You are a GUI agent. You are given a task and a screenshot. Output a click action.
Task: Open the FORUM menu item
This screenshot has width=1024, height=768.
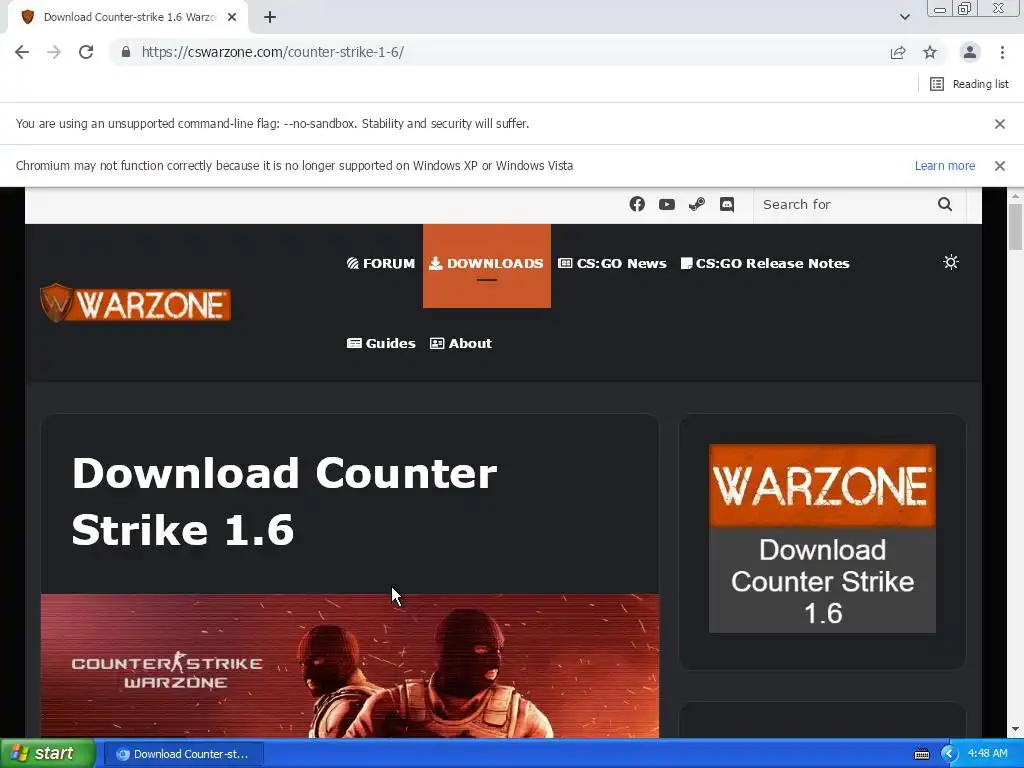tap(381, 263)
